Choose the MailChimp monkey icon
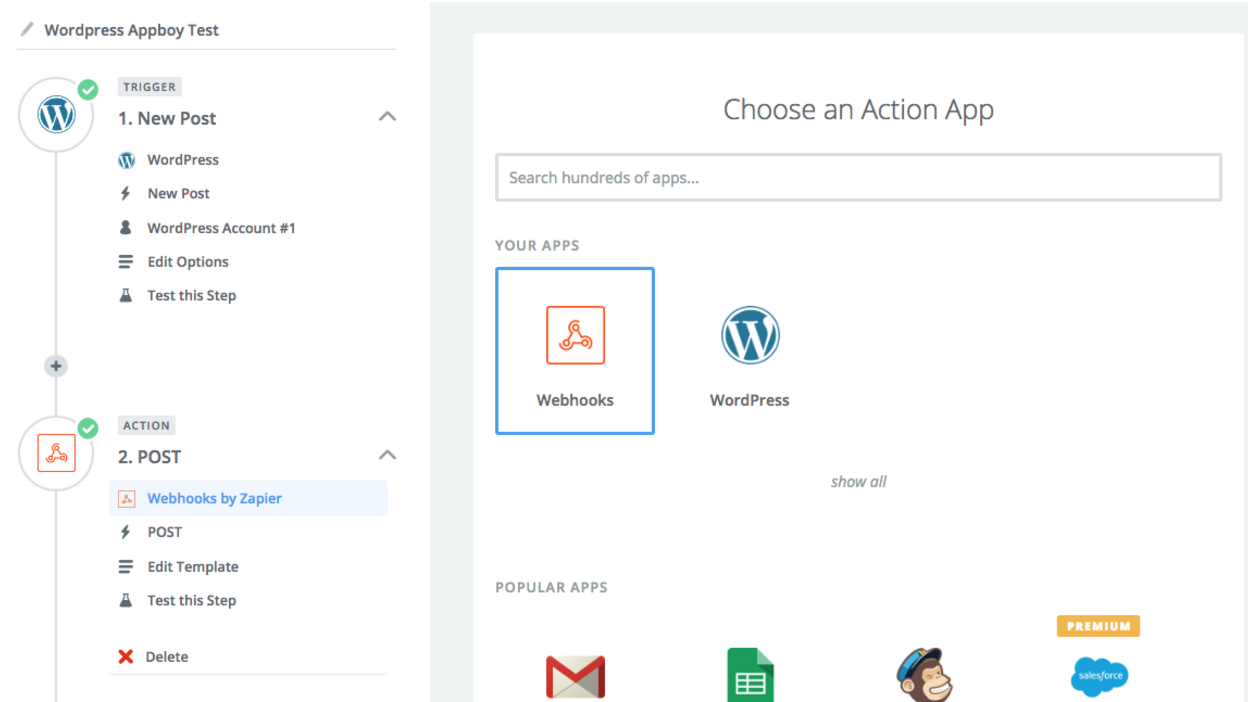The width and height of the screenshot is (1248, 702). [924, 676]
